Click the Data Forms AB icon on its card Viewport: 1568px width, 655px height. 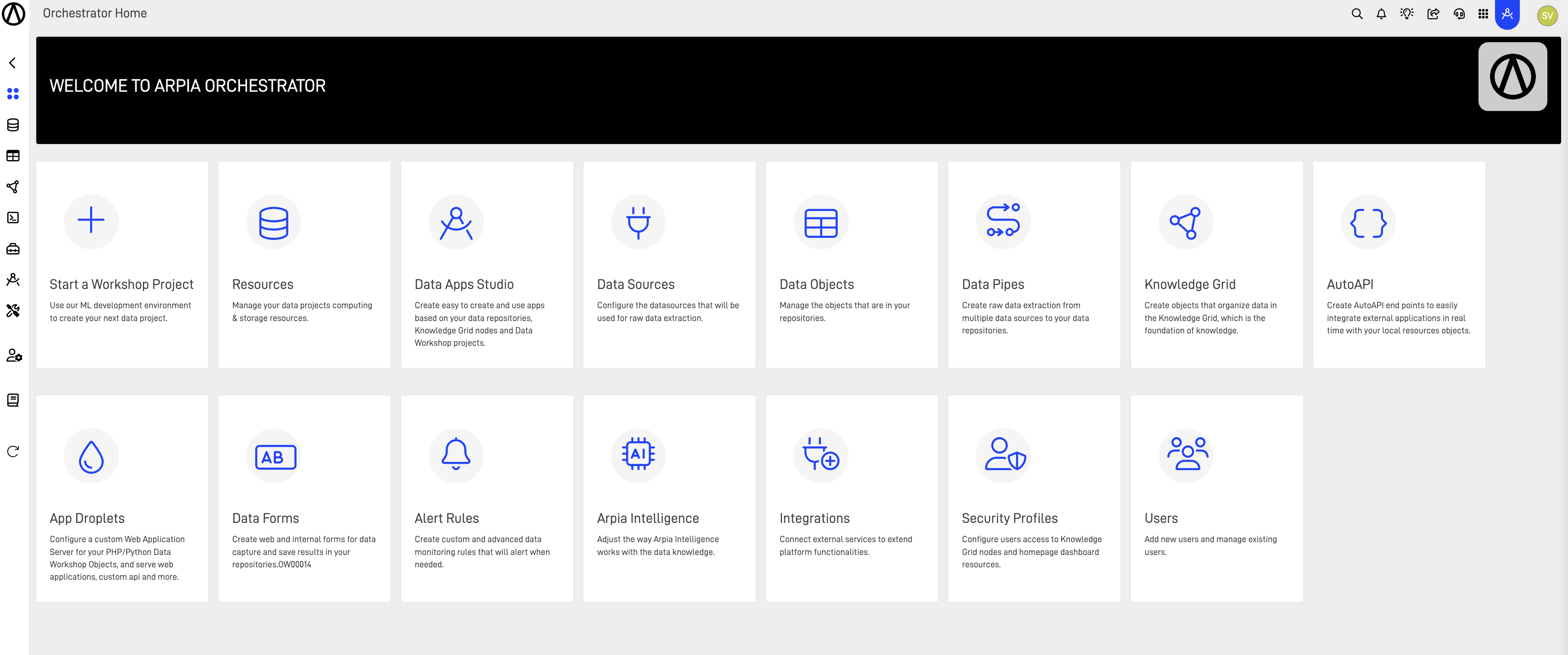coord(275,457)
